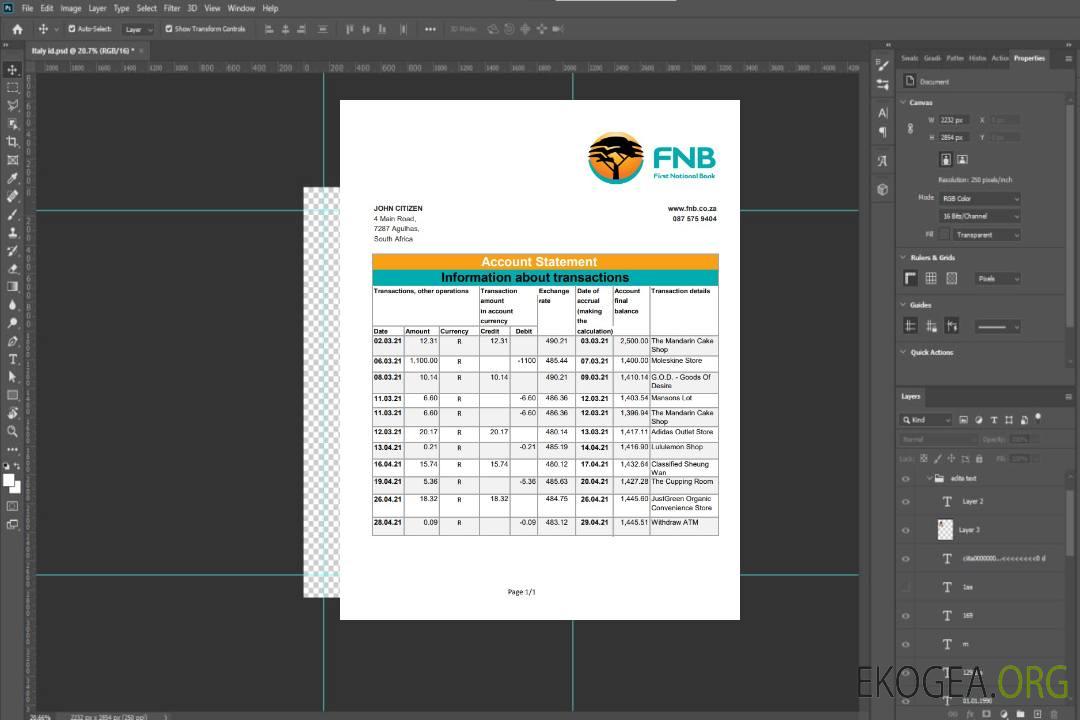
Task: Switch to the History panel tab
Action: [977, 58]
